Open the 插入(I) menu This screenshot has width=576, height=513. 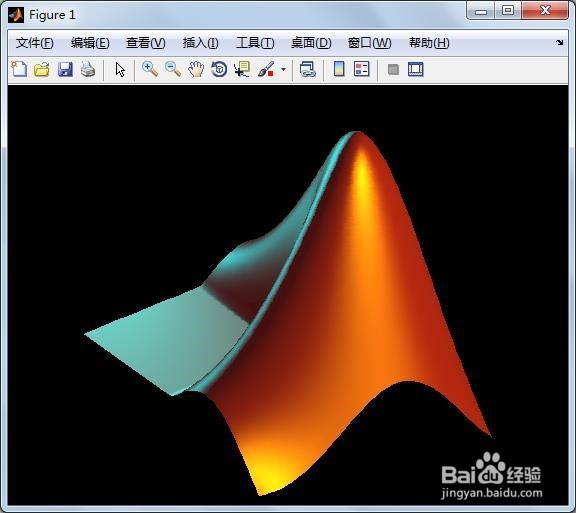point(201,43)
